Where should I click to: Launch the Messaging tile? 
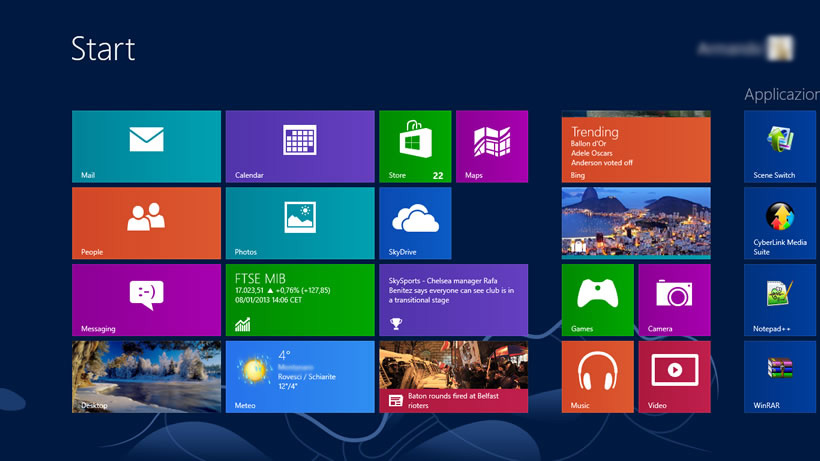point(146,300)
